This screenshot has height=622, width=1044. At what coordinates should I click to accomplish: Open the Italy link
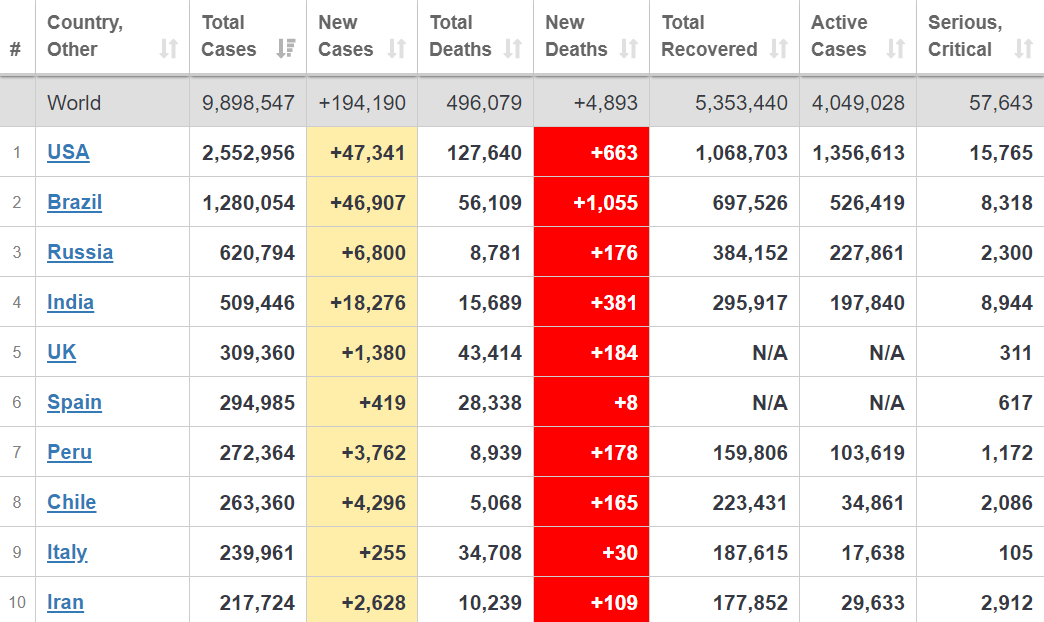point(67,552)
